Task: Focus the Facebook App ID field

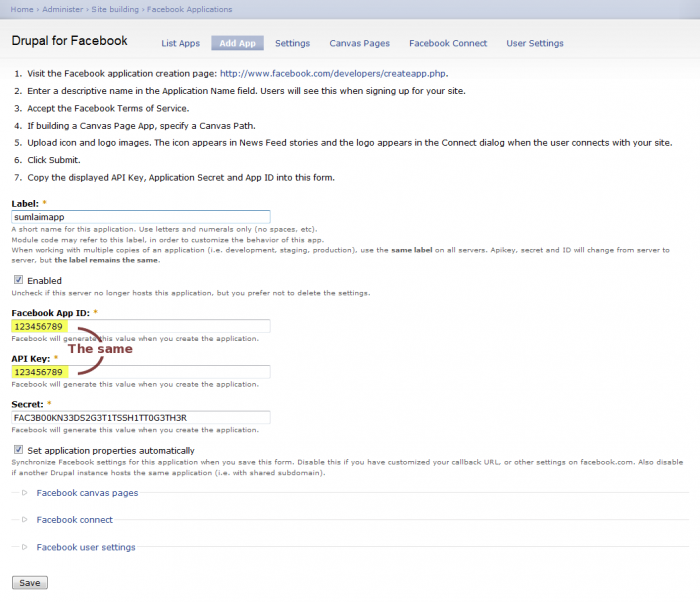Action: pyautogui.click(x=141, y=326)
